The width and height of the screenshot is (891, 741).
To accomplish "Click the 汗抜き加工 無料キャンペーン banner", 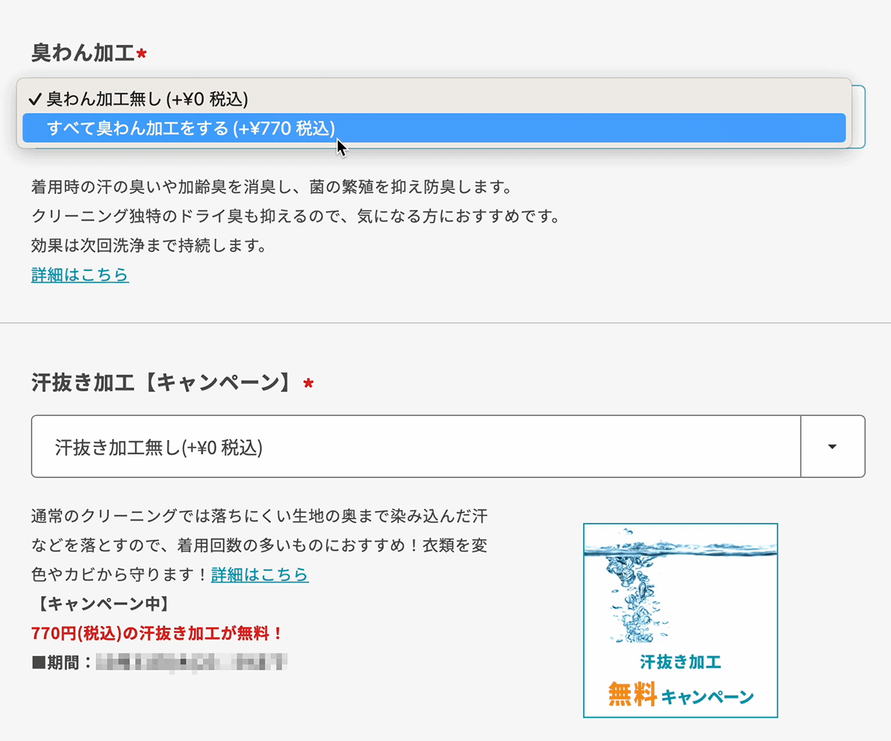I will click(x=680, y=620).
